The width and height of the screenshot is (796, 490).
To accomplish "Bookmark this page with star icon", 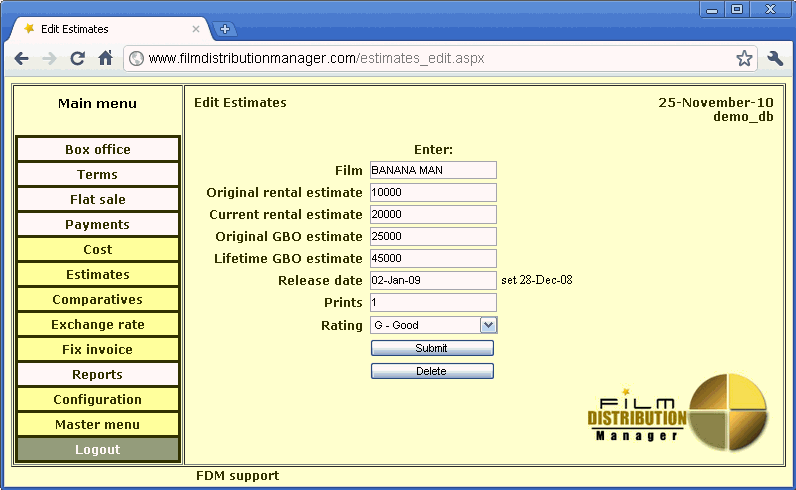I will point(744,59).
